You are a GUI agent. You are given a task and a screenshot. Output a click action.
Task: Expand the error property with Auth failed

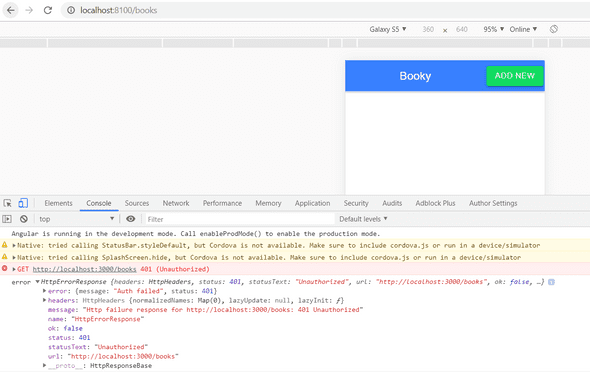[44, 291]
